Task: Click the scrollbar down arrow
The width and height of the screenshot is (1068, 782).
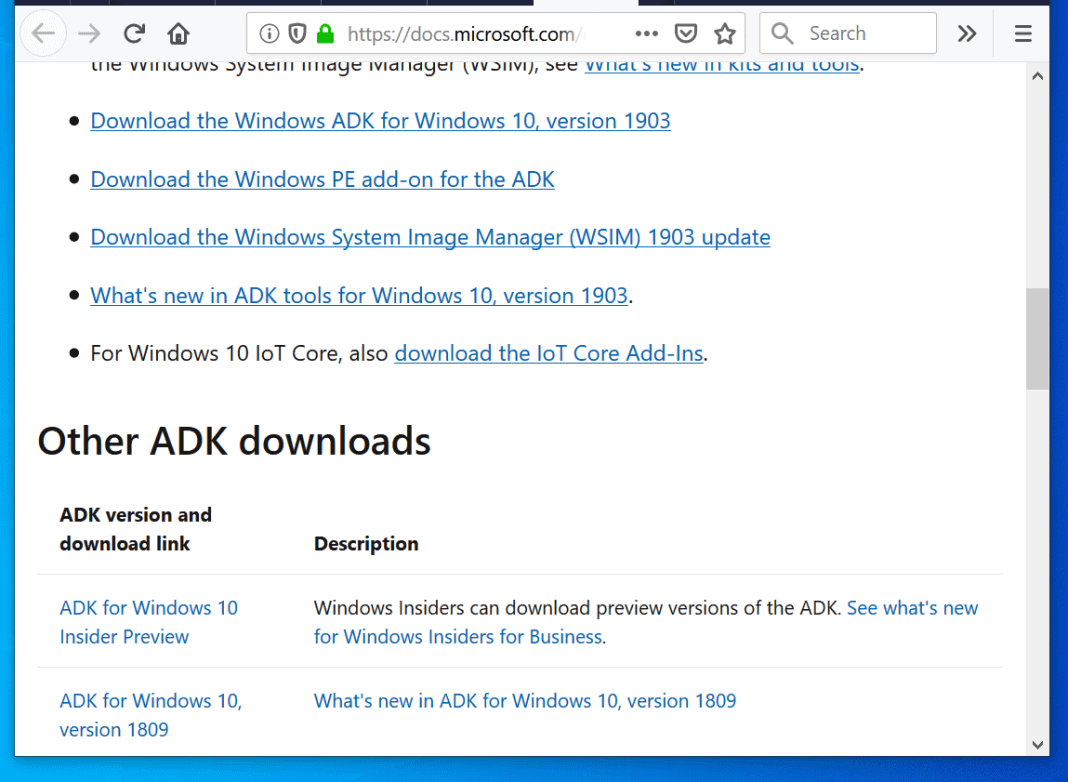Action: (x=1038, y=744)
